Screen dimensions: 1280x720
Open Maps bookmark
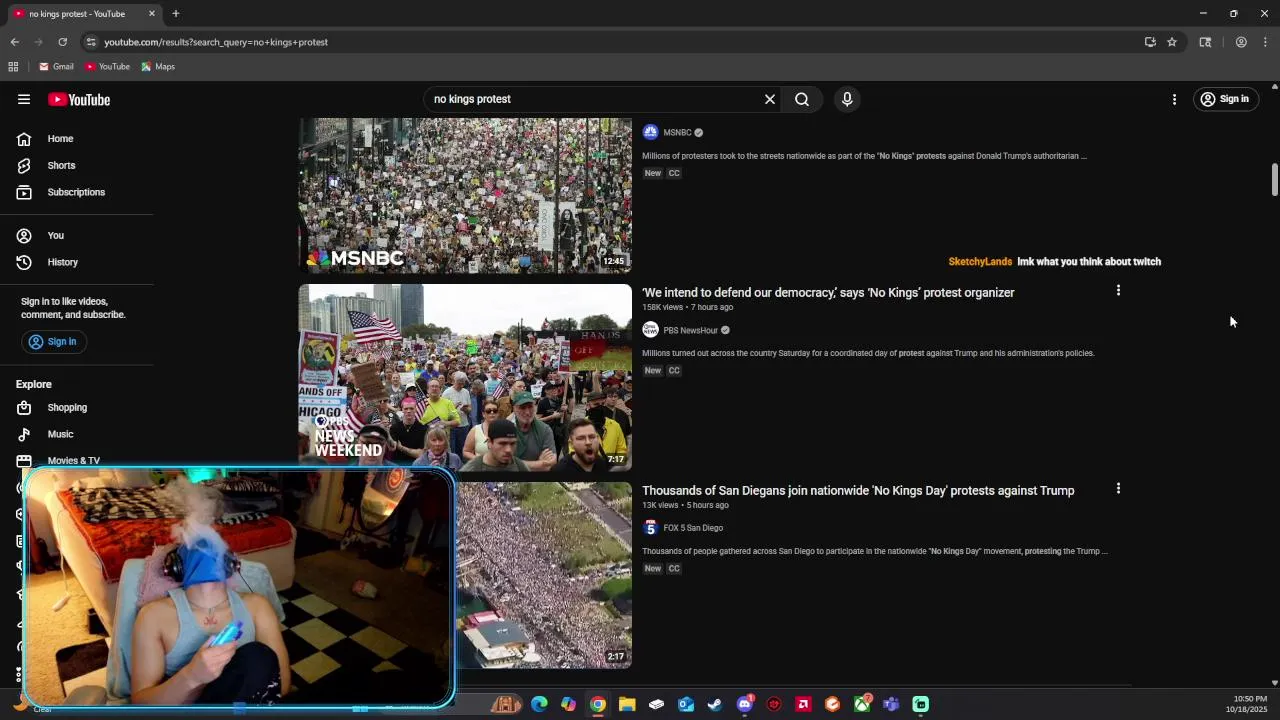(x=158, y=67)
